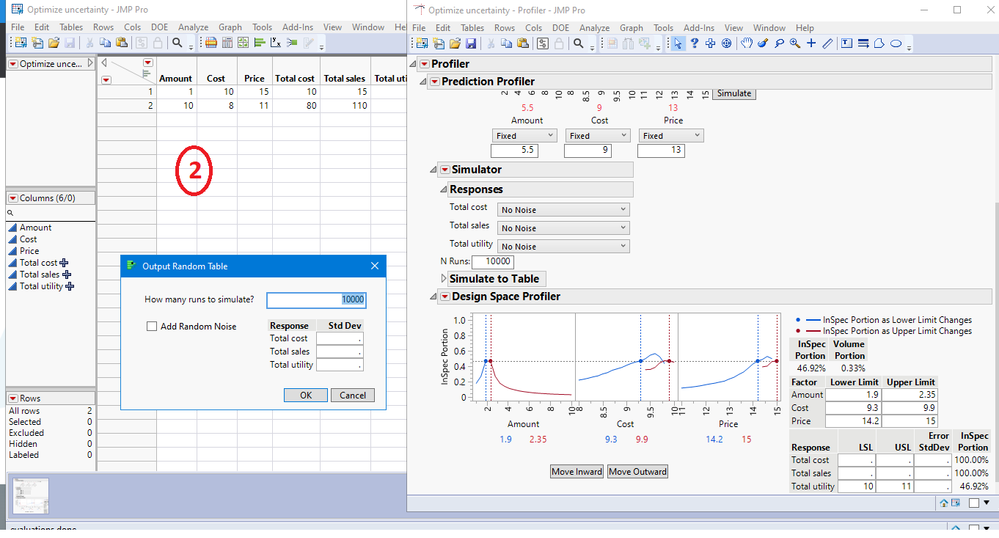The width and height of the screenshot is (999, 538).
Task: Collapse the Responses section
Action: tap(443, 189)
